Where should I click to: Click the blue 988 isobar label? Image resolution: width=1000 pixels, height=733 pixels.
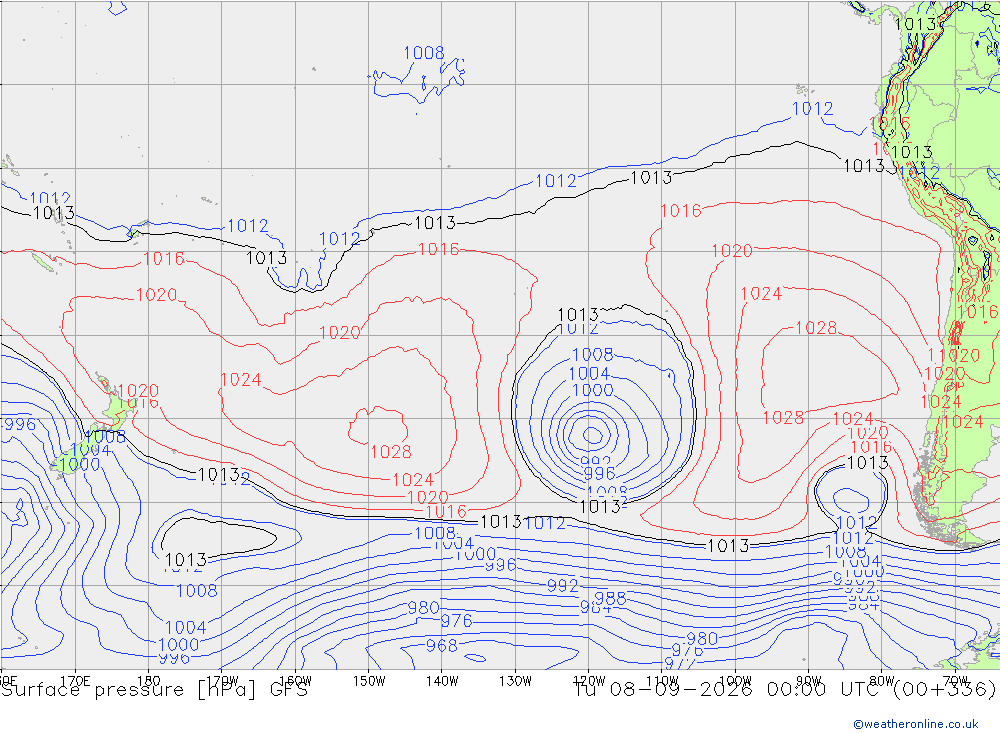[610, 598]
